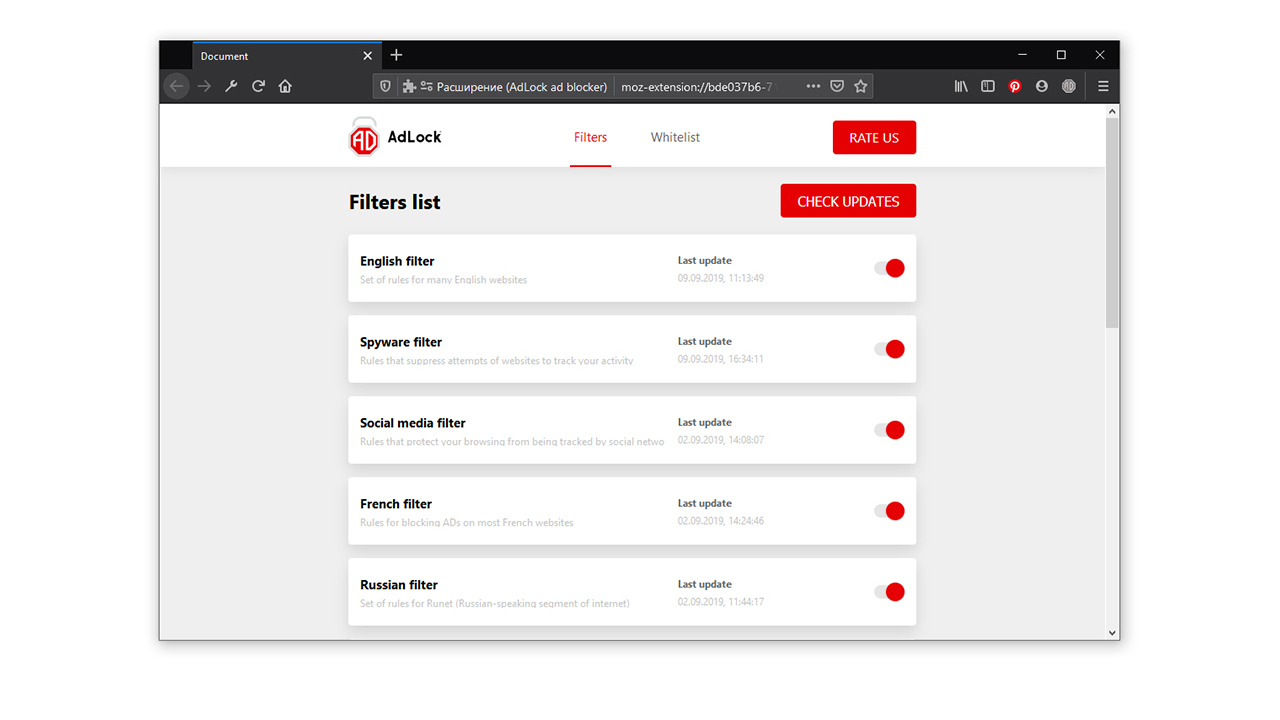The image size is (1280, 720).
Task: Click the Social media filter description text
Action: (x=512, y=441)
